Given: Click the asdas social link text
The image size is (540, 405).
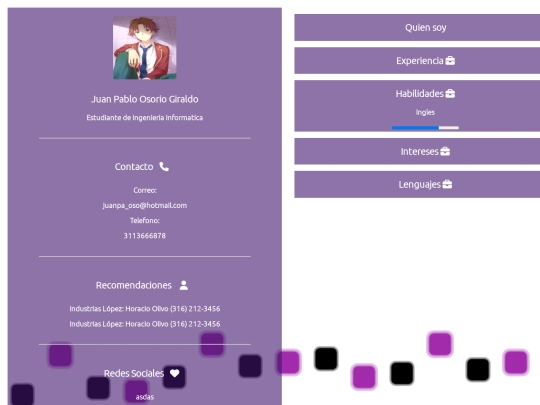Looking at the screenshot, I should tap(145, 397).
